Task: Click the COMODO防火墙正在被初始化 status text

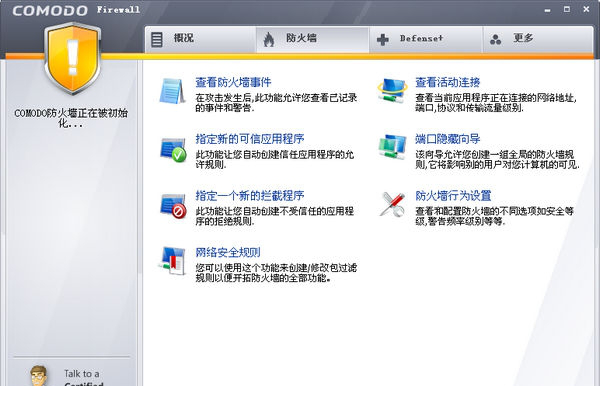Action: pyautogui.click(x=71, y=118)
